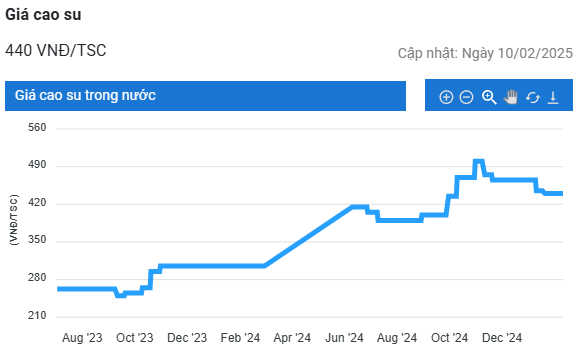Click the zoom out minus icon

466,97
